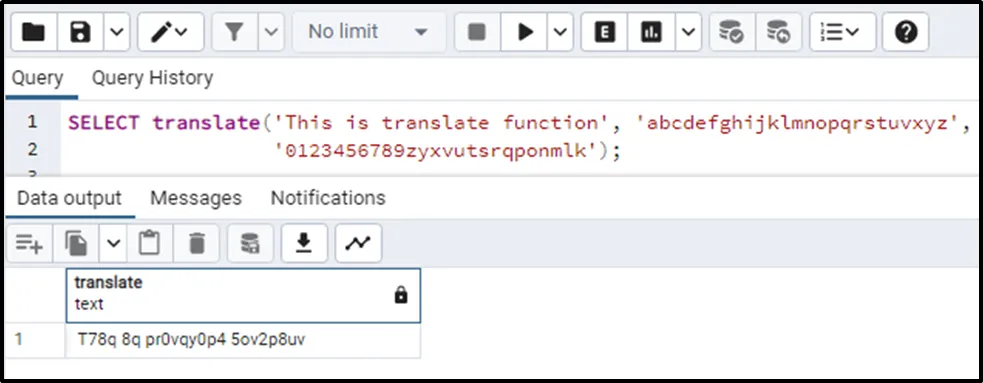
Task: Click the Explain button marked E
Action: [604, 32]
